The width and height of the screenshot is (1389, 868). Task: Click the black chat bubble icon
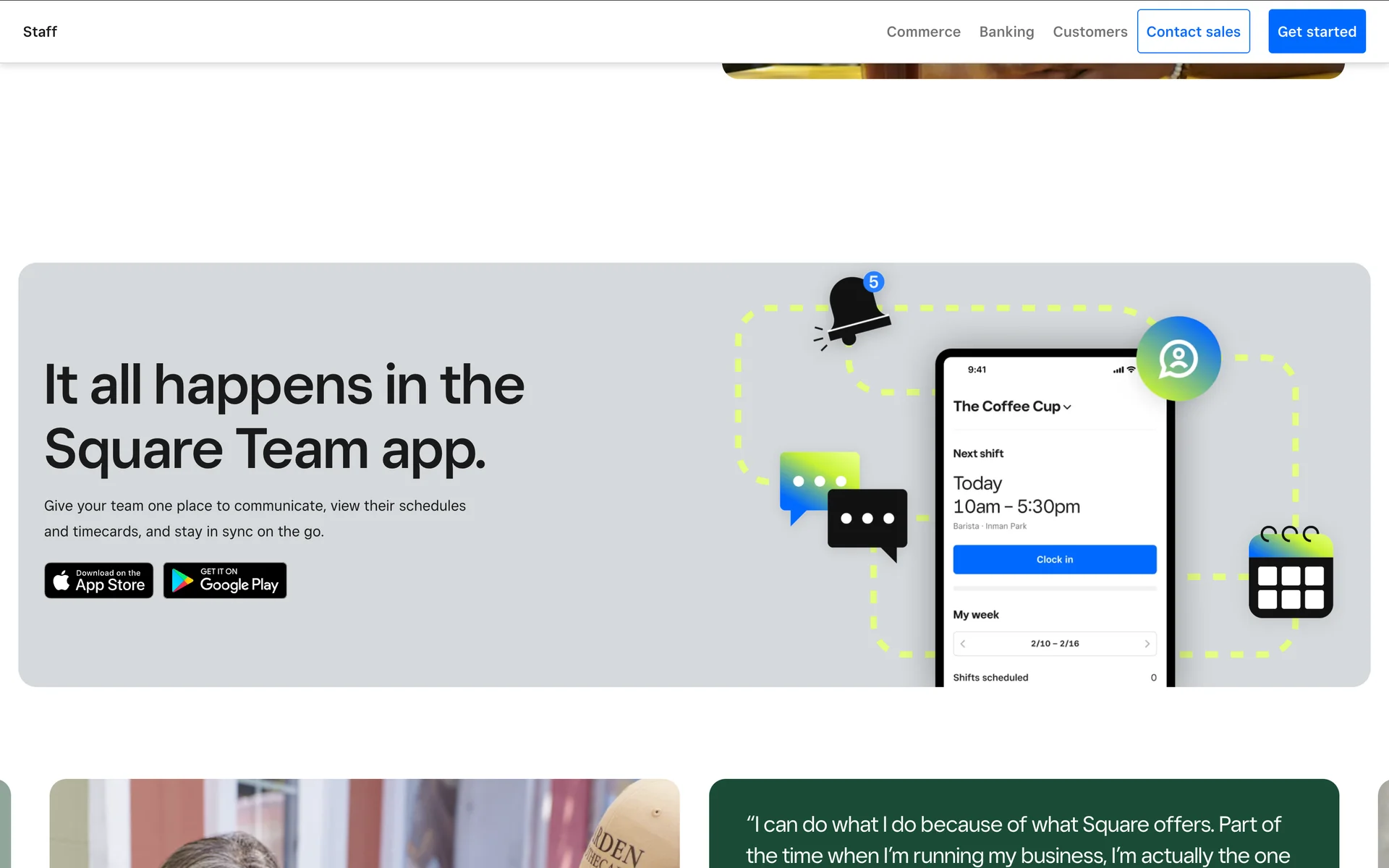point(867,519)
